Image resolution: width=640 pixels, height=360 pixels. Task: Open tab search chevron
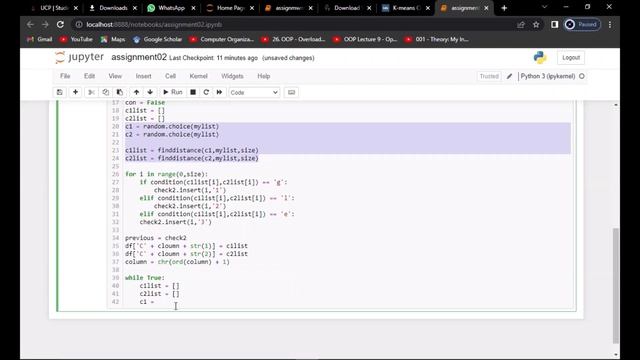coord(544,7)
